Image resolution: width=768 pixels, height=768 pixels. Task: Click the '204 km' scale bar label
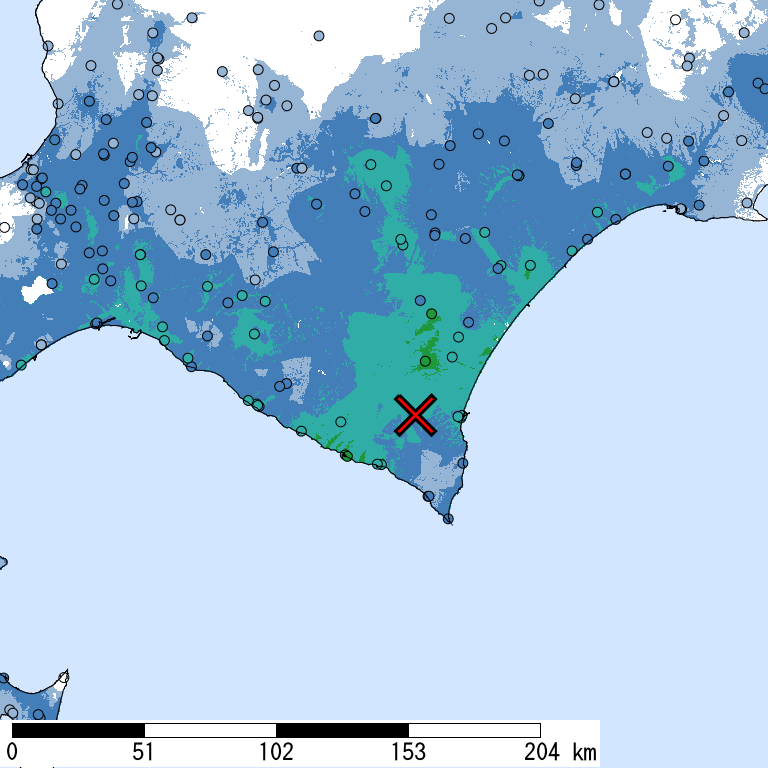pyautogui.click(x=561, y=752)
